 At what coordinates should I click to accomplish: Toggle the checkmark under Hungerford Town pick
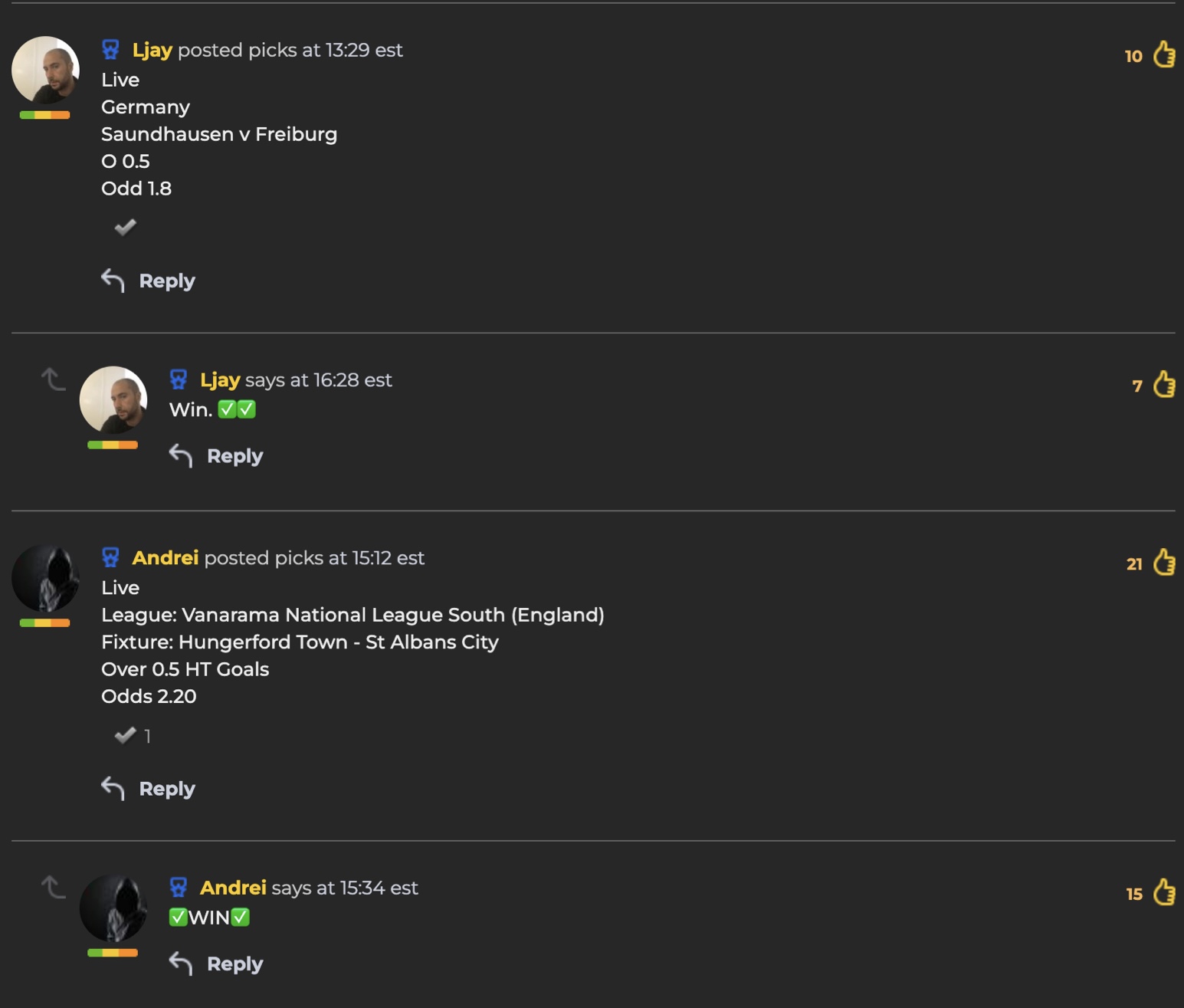(125, 736)
